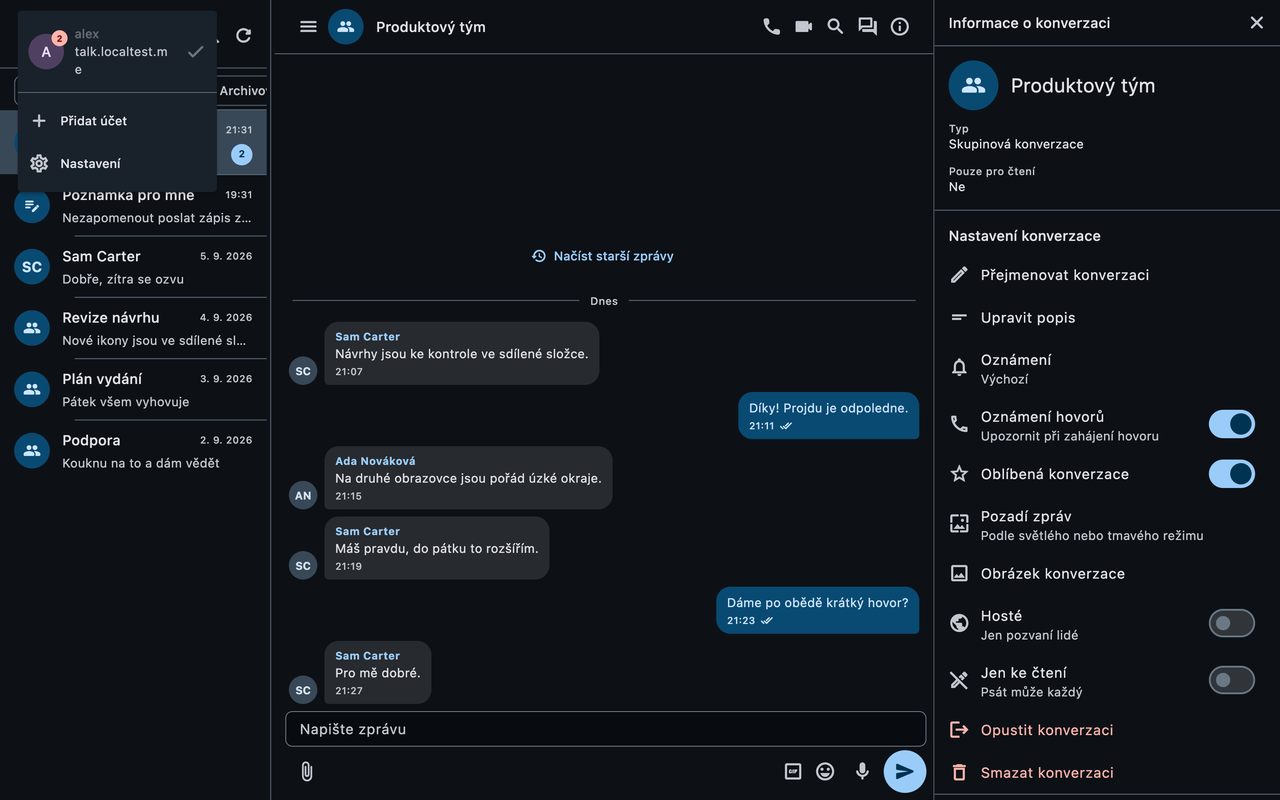Click the conversation info icon
Viewport: 1280px width, 800px height.
click(x=899, y=27)
